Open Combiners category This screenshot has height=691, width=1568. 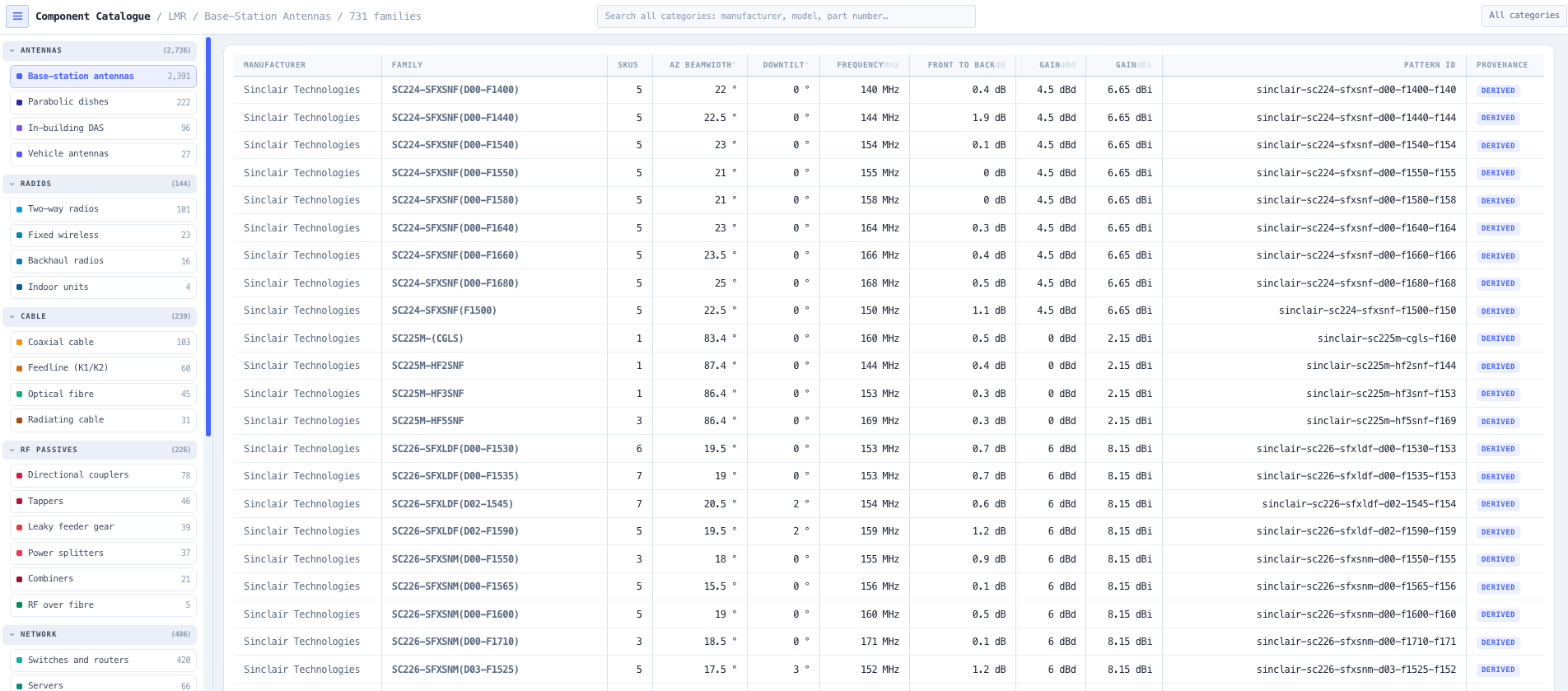[x=103, y=579]
